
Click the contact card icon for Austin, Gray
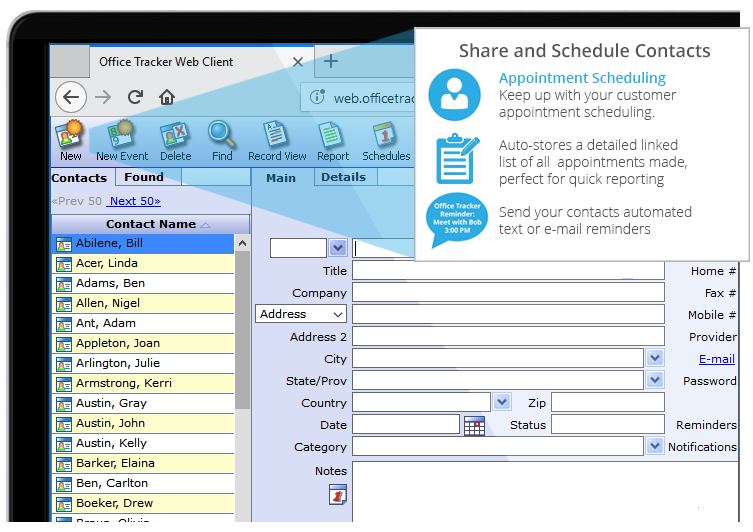[x=64, y=405]
